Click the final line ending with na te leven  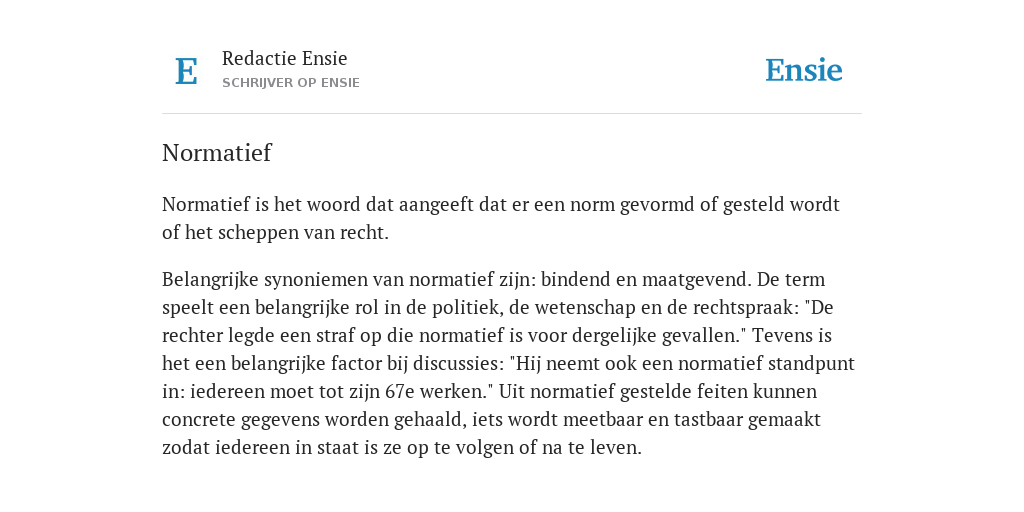(x=402, y=448)
